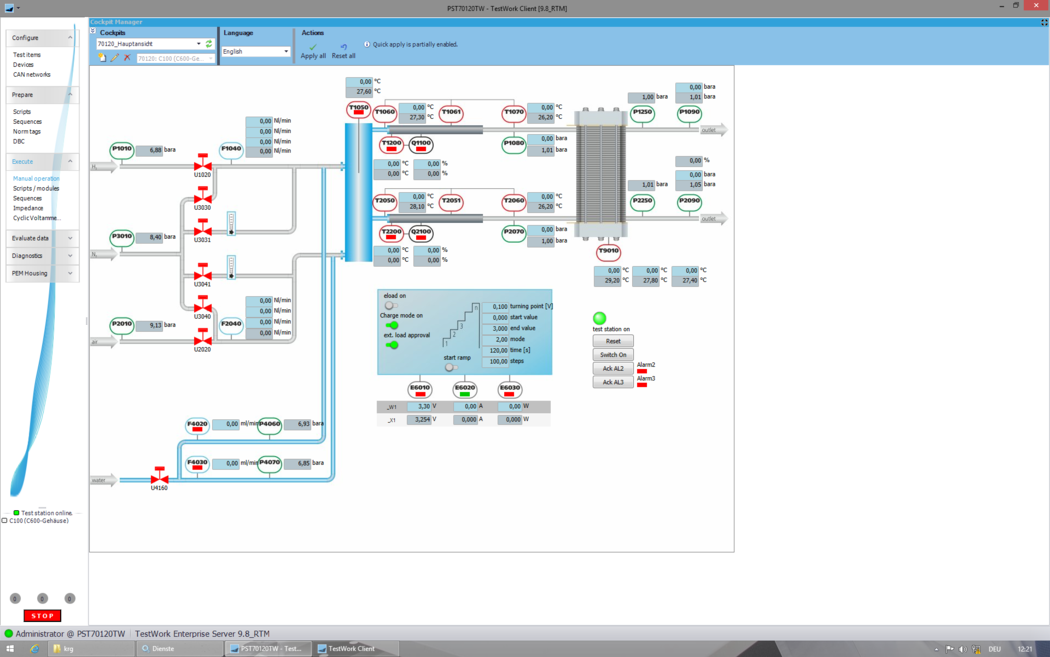Click the green refresh cockpits icon
Screen dimensions: 1050x657
209,44
